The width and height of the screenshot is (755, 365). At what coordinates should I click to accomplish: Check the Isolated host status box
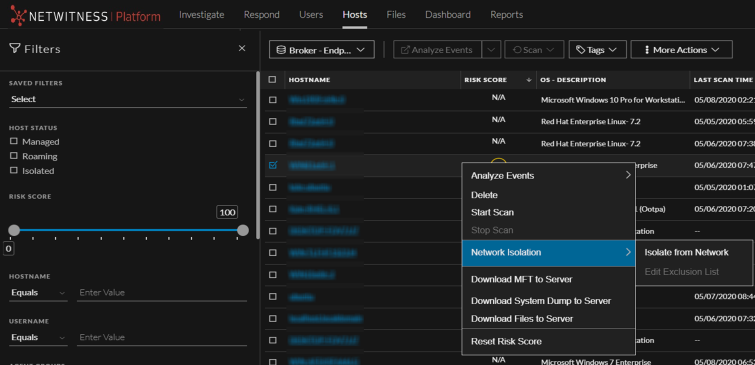(x=13, y=170)
